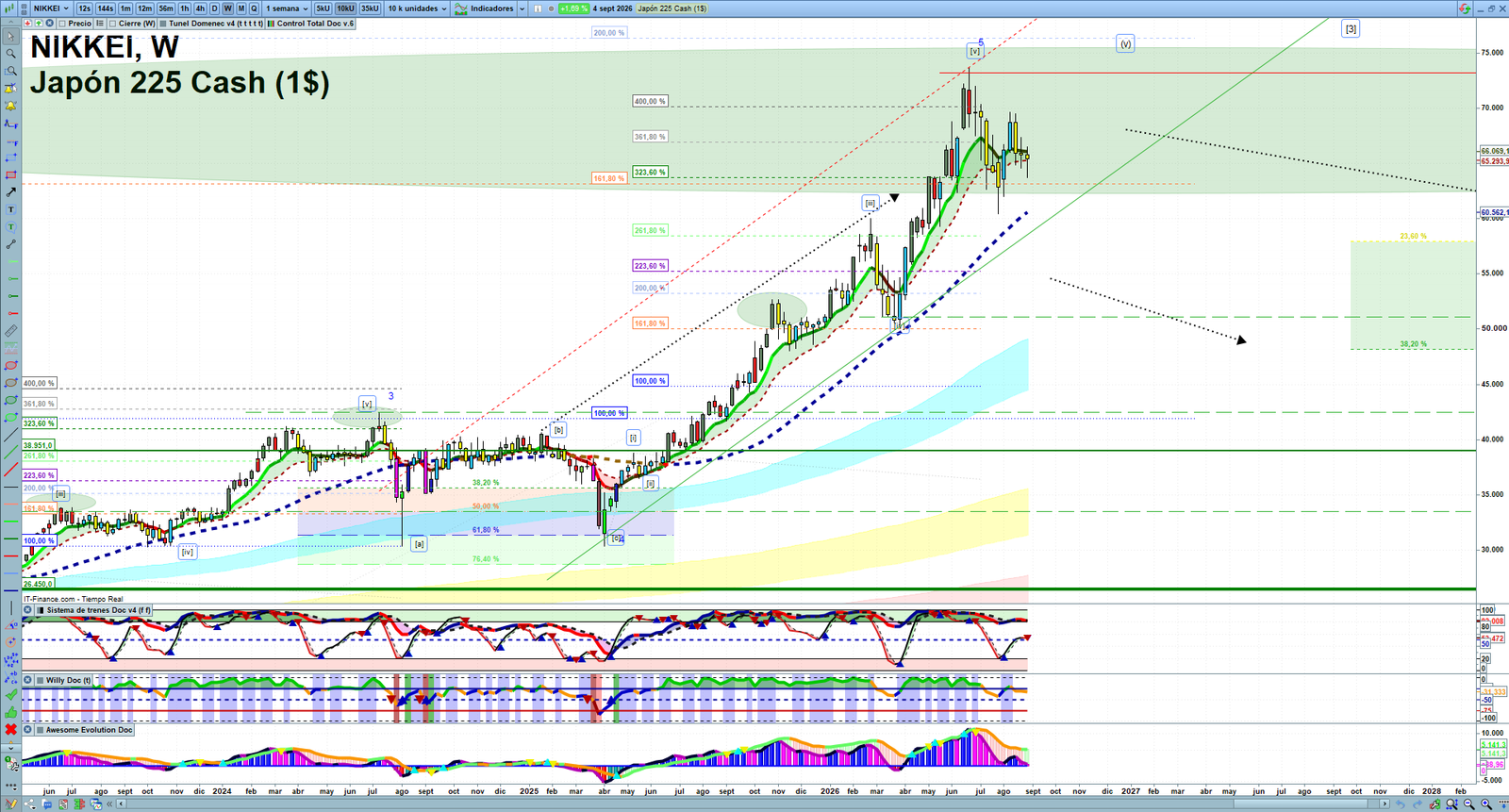
Task: Click the green plus icon near Precio
Action: (39, 24)
